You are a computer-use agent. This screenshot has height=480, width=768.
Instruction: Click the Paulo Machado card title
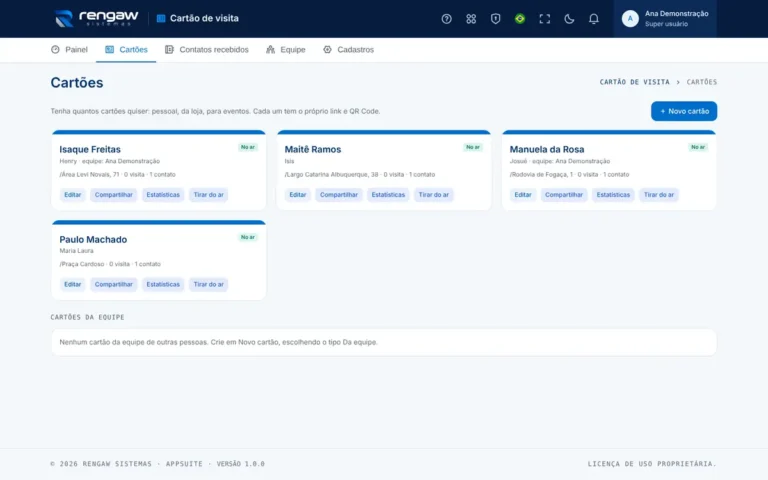(93, 240)
